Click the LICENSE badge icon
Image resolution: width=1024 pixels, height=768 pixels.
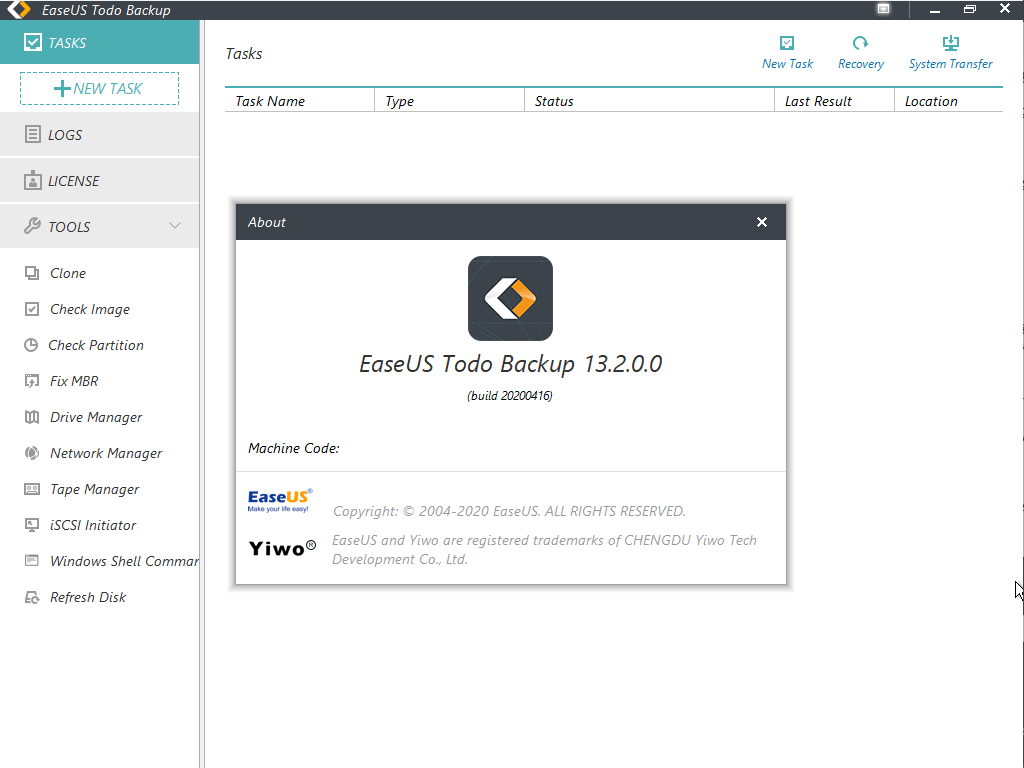[x=32, y=180]
